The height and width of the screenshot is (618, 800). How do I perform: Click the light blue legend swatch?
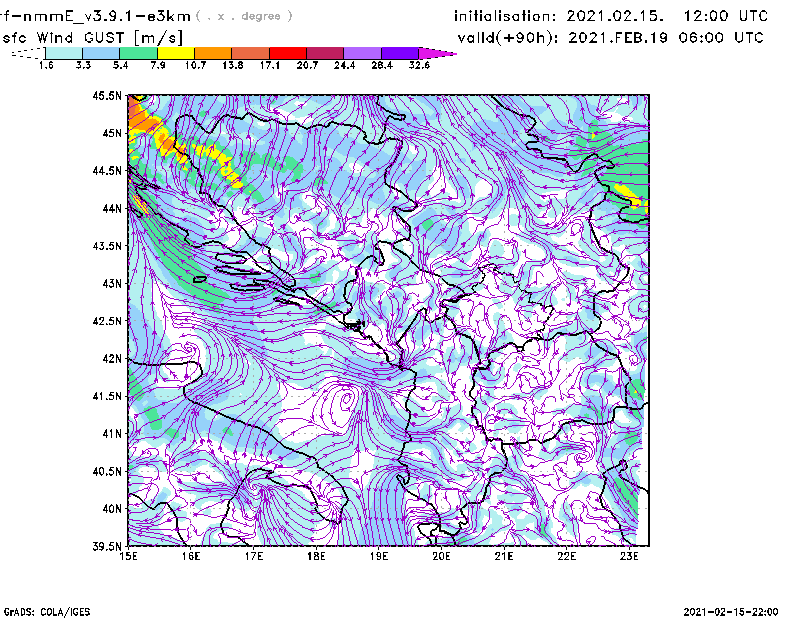click(x=101, y=53)
